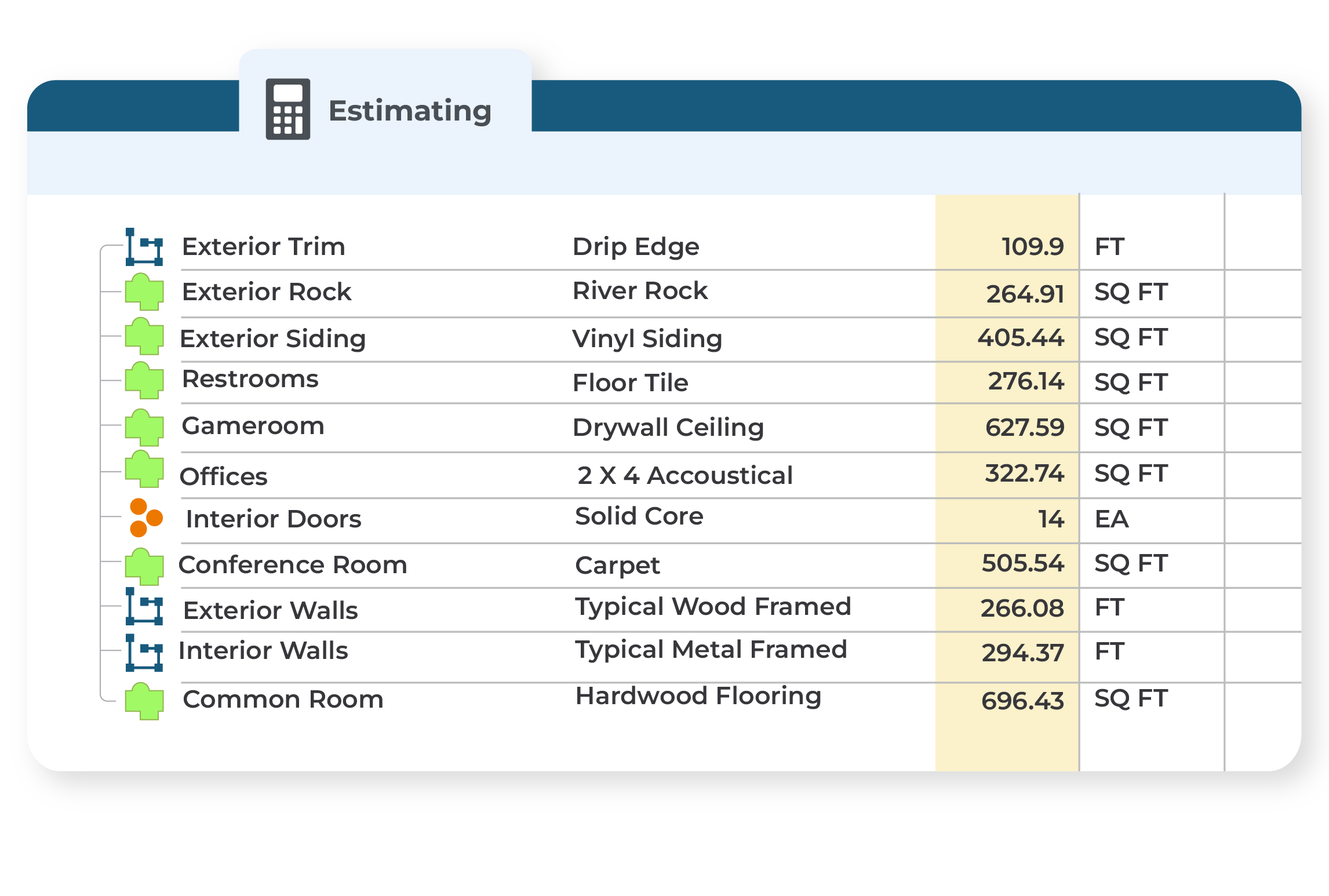The image size is (1329, 896).
Task: Click the calculator icon on the Estimating tab
Action: point(288,109)
